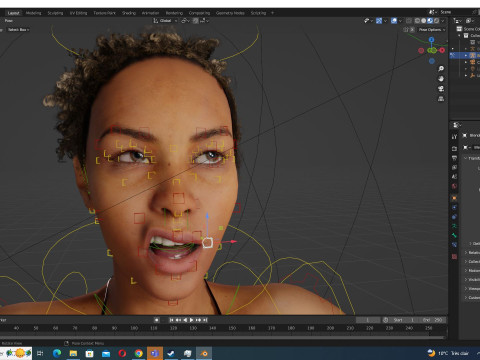Click frame 150 on timeline ruler

pyautogui.click(x=232, y=328)
